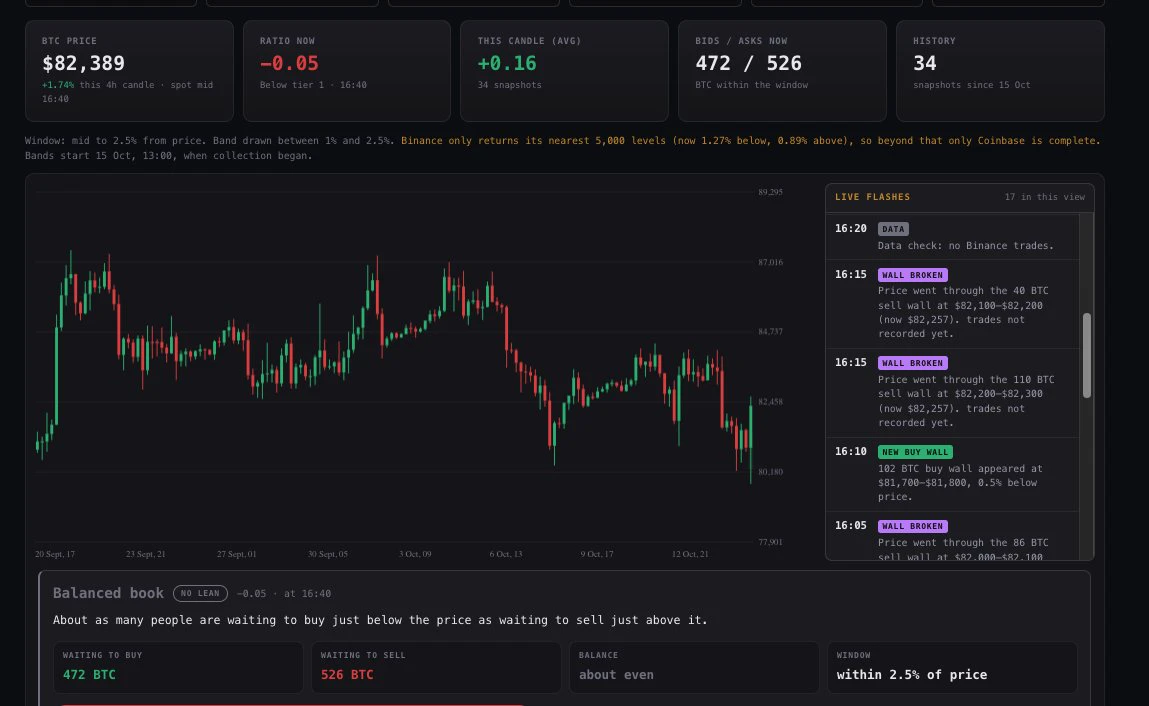Click the DATA badge on the 16:20 flash
The image size is (1149, 706).
pos(893,229)
